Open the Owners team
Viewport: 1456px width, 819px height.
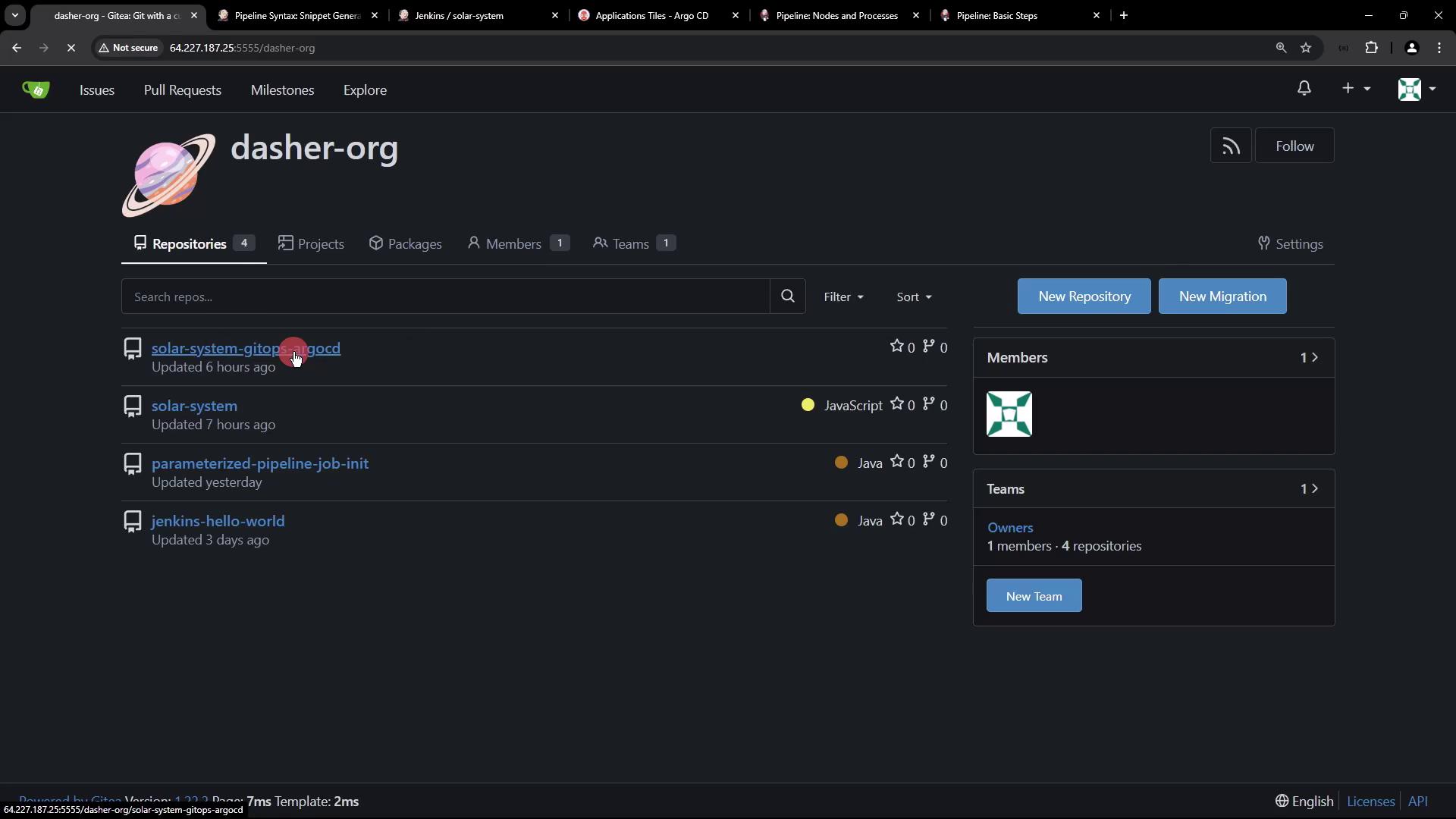(1010, 528)
